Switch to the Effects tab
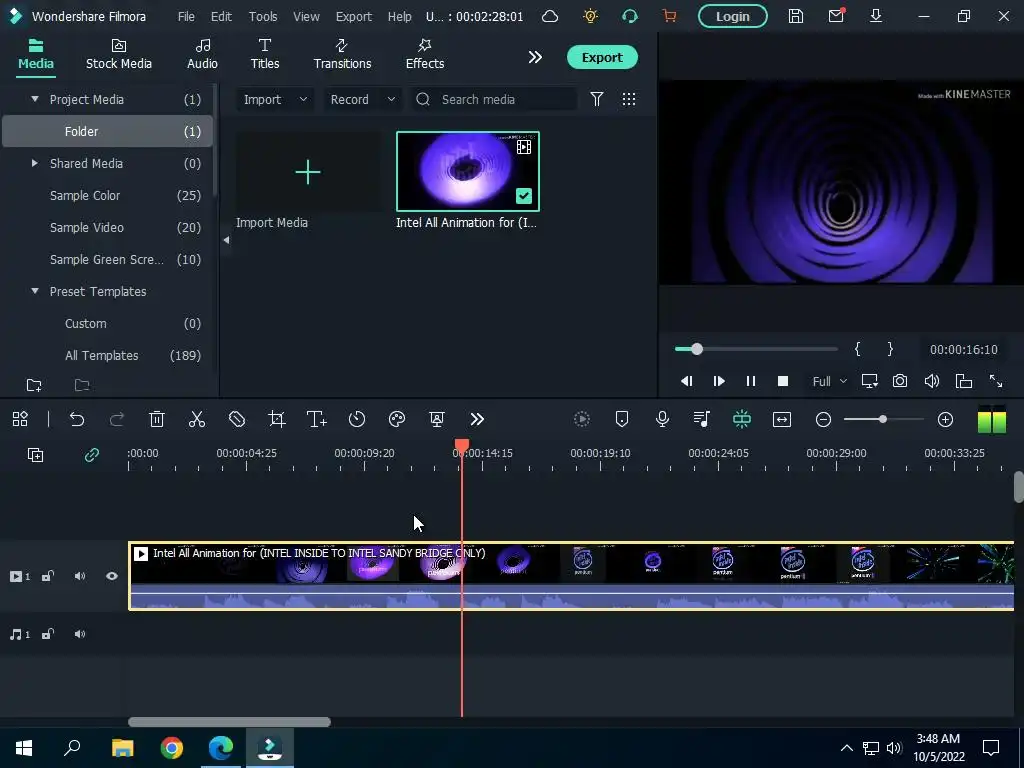The image size is (1024, 768). point(424,54)
